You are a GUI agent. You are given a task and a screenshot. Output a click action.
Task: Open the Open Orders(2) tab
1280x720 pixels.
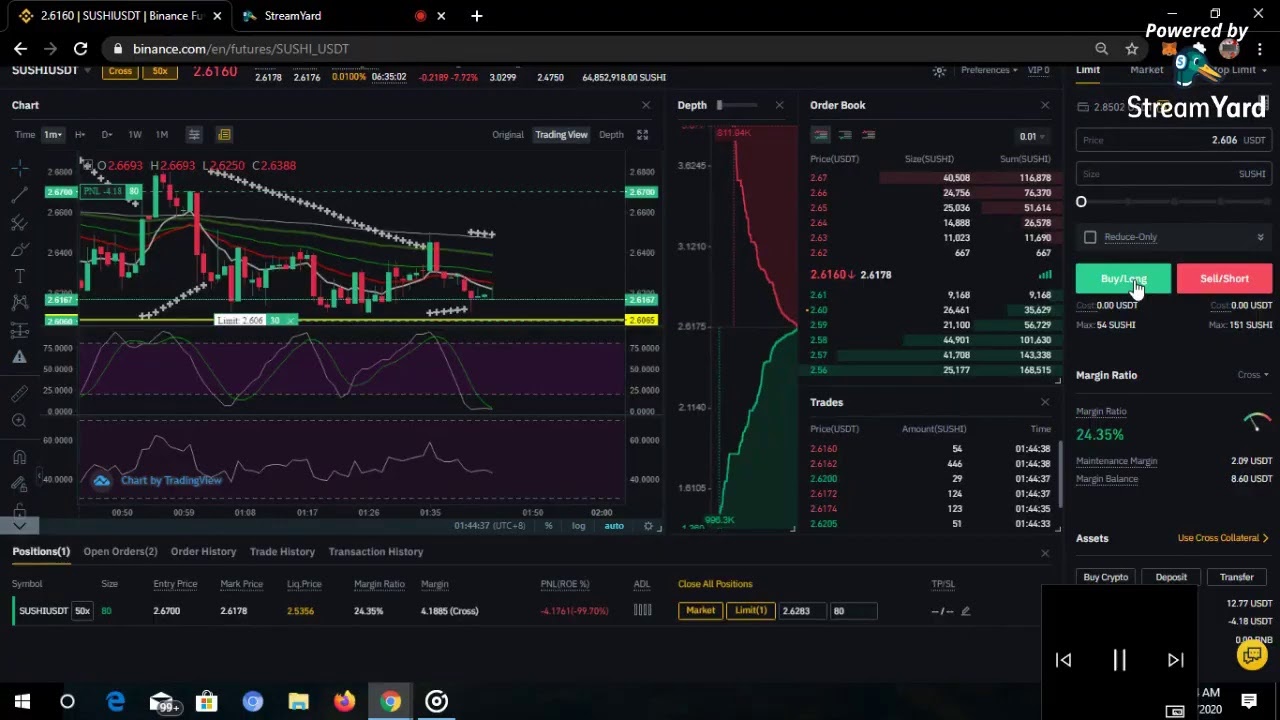pyautogui.click(x=120, y=552)
